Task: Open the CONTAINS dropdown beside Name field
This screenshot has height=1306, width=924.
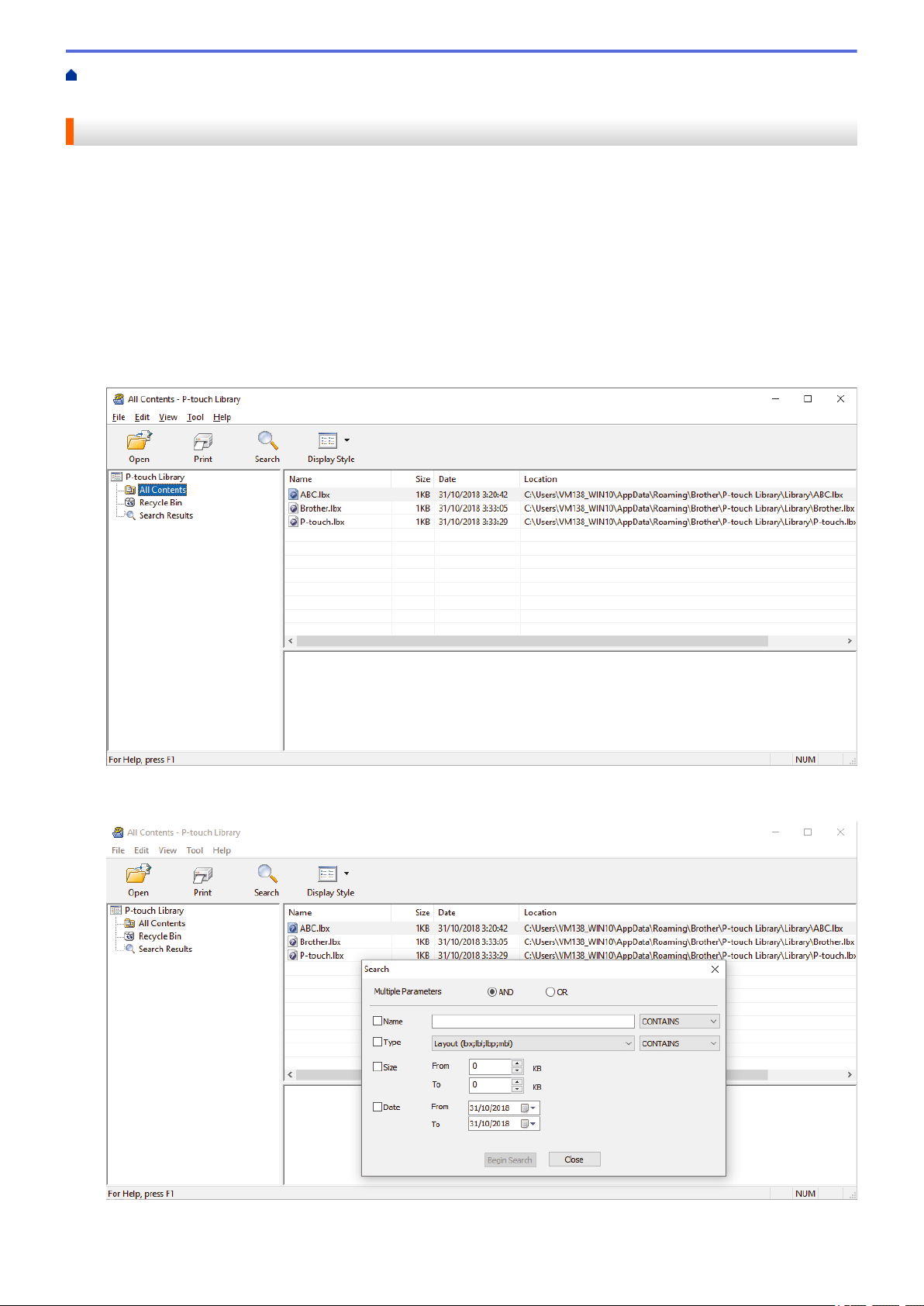Action: pos(679,1022)
